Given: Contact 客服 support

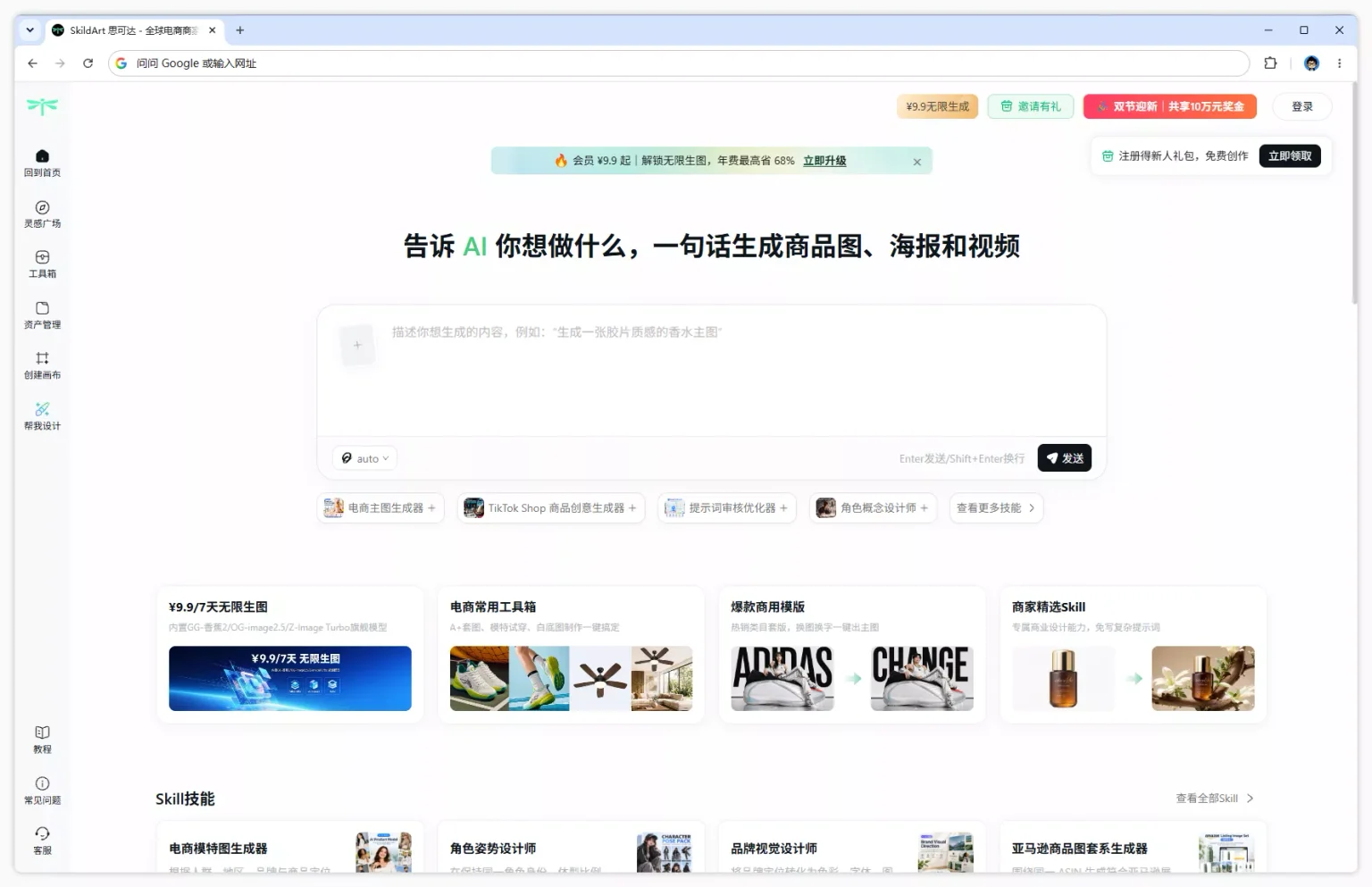Looking at the screenshot, I should (x=42, y=841).
